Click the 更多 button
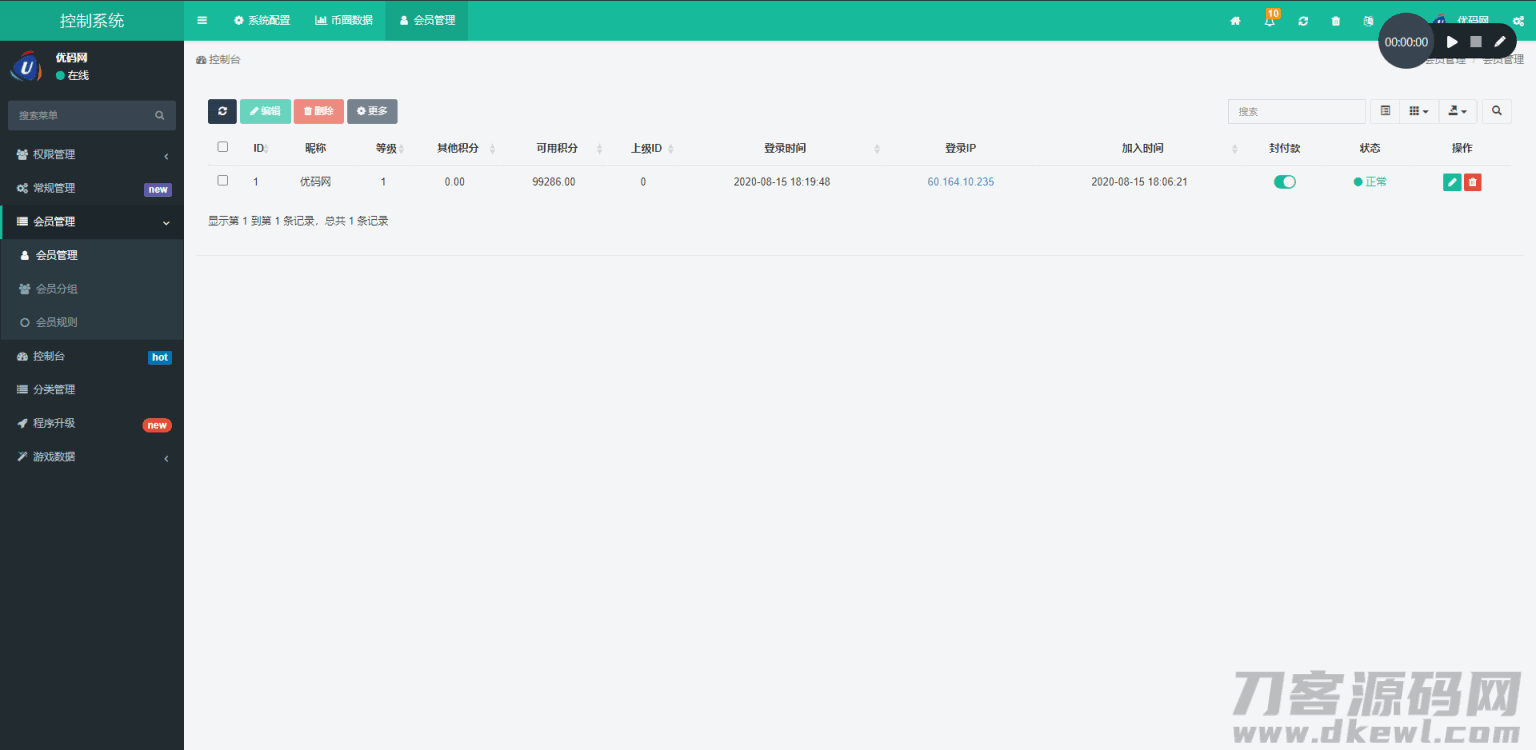The width and height of the screenshot is (1536, 750). coord(372,111)
